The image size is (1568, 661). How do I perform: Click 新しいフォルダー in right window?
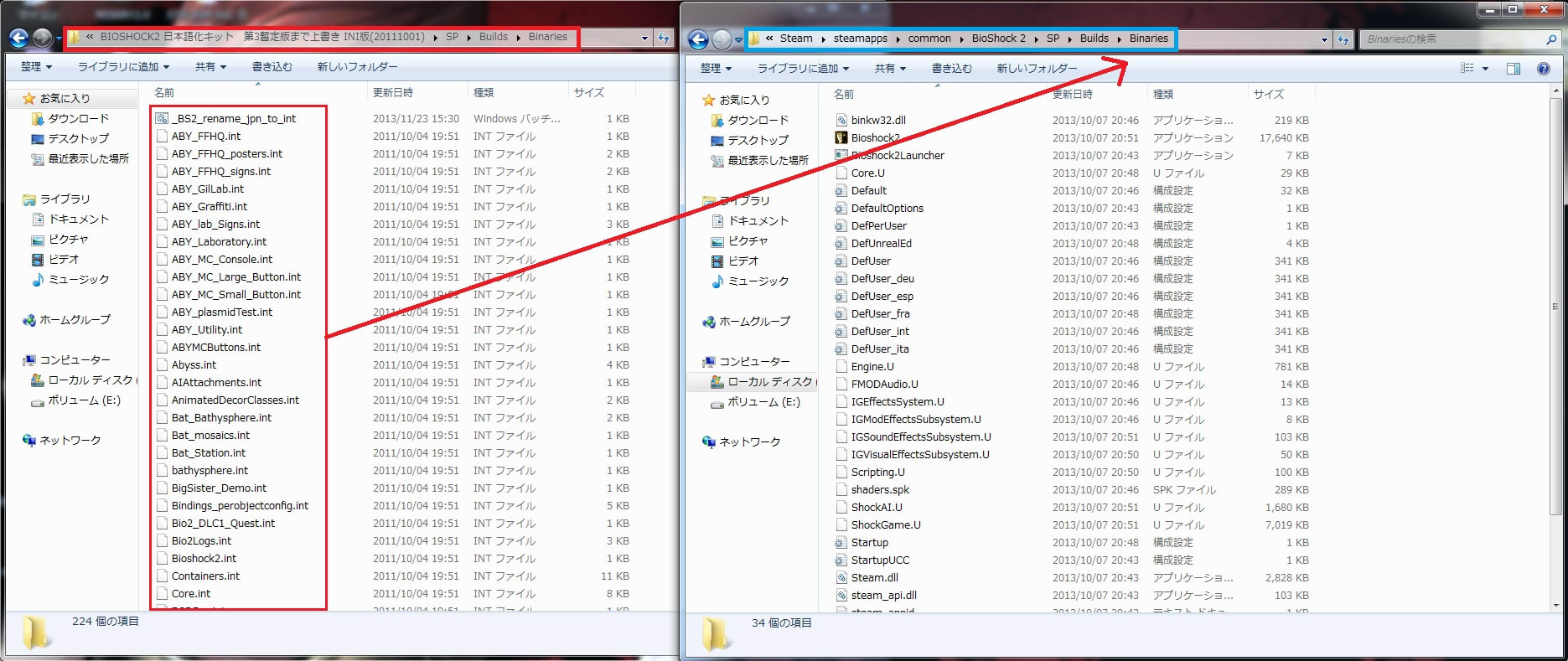[1037, 69]
